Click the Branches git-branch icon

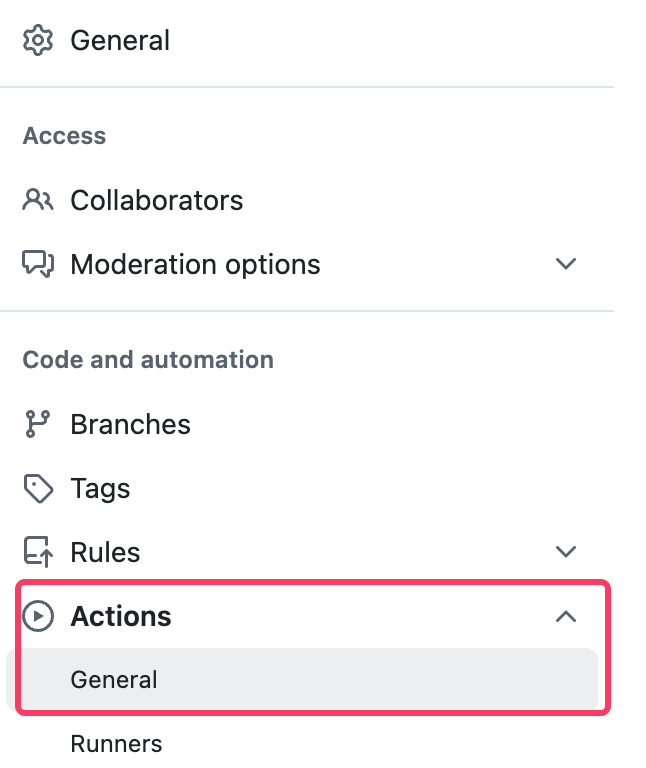tap(38, 424)
